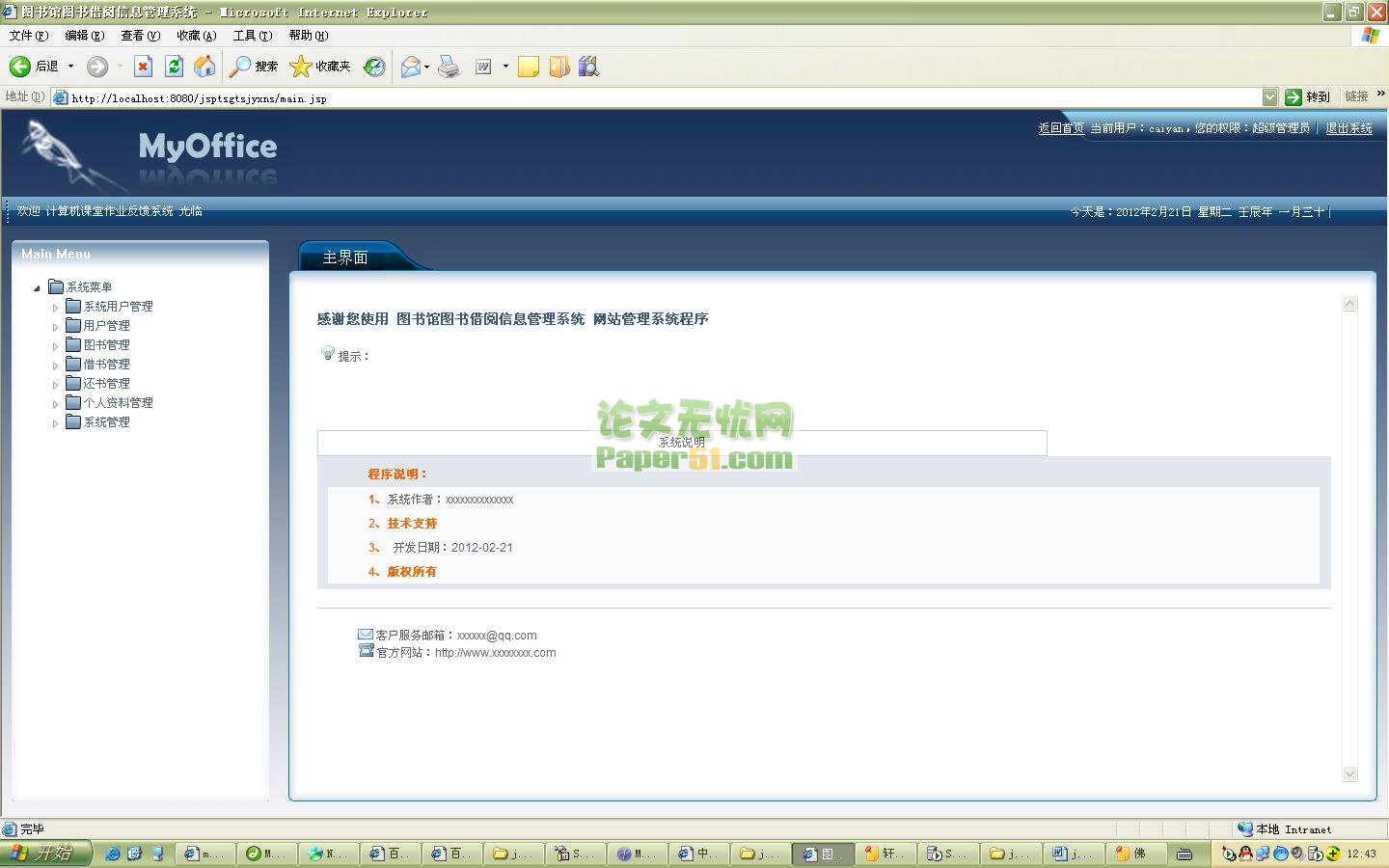Collapse the 系统菜单 root node
1389x868 pixels.
pos(38,287)
